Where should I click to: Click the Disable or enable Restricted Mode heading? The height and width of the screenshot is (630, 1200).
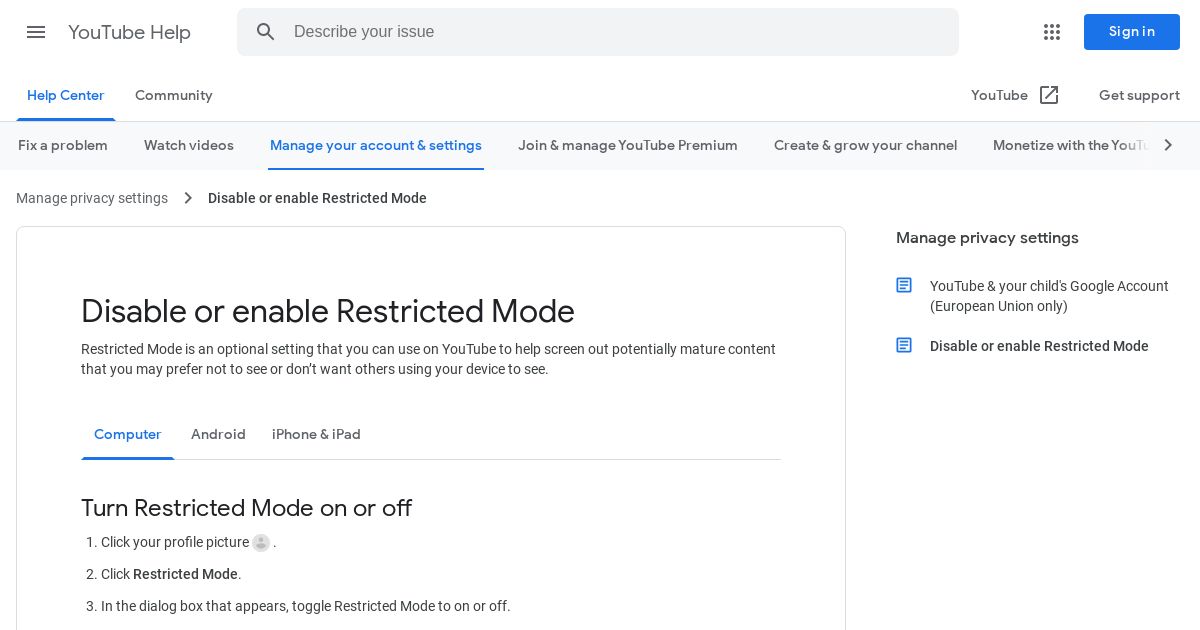click(x=328, y=311)
